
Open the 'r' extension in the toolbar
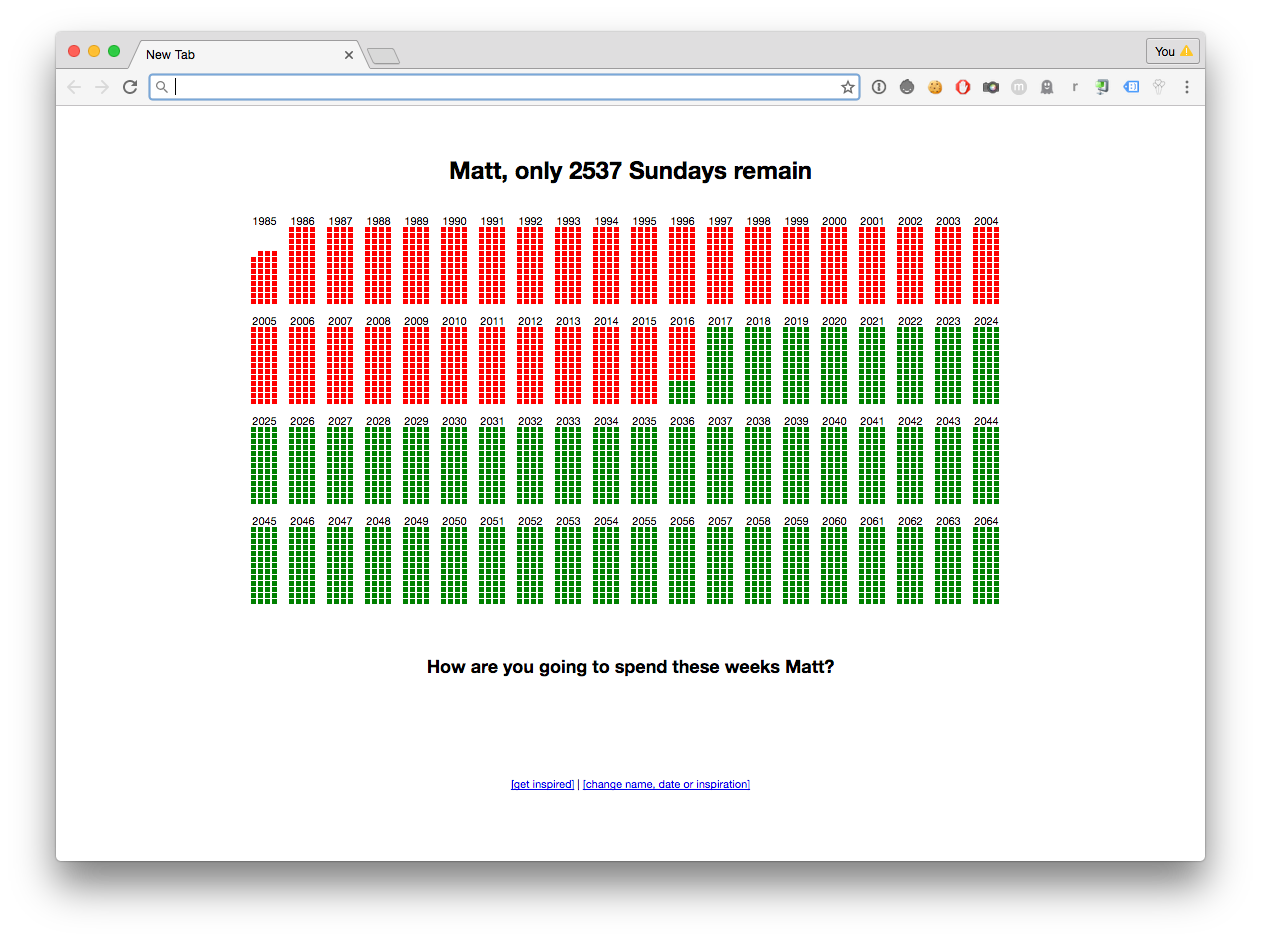1075,87
